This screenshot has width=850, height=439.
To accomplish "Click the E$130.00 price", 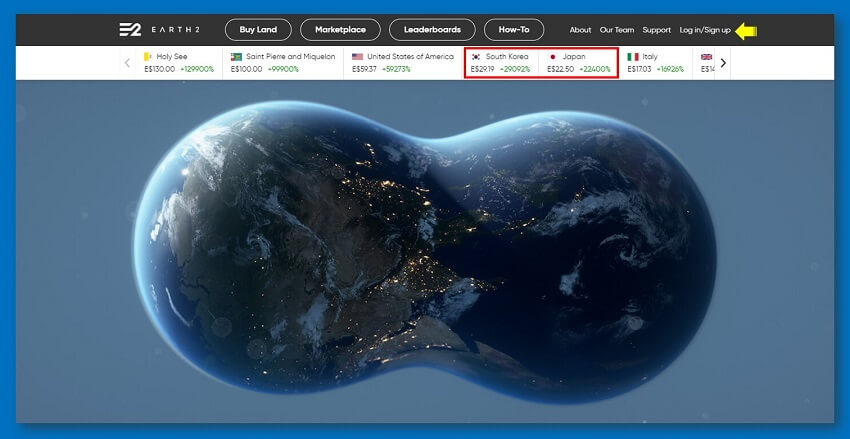I will point(159,69).
